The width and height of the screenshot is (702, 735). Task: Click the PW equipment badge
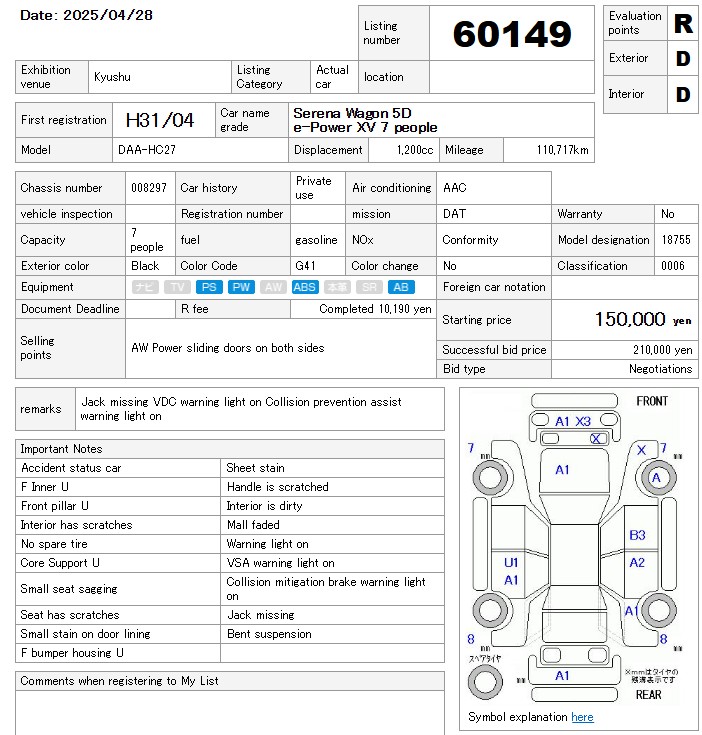click(241, 287)
